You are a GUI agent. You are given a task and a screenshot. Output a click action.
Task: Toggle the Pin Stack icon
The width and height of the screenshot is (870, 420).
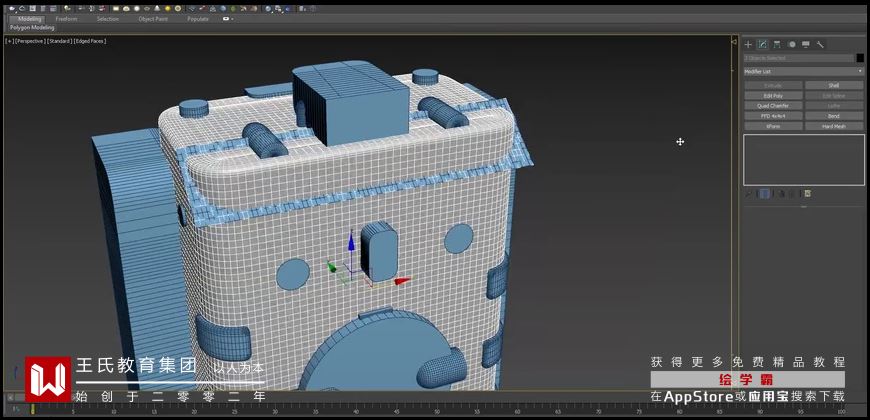[x=748, y=194]
